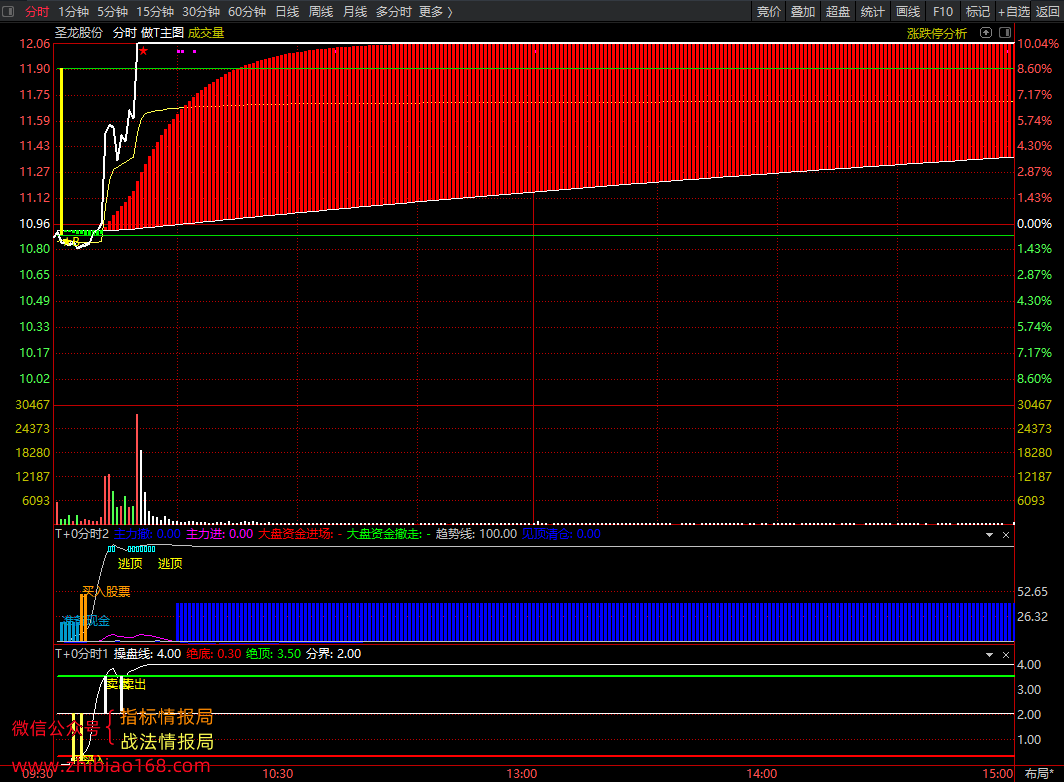The width and height of the screenshot is (1064, 782).
Task: Switch to the 30分钟 chart
Action: (201, 12)
